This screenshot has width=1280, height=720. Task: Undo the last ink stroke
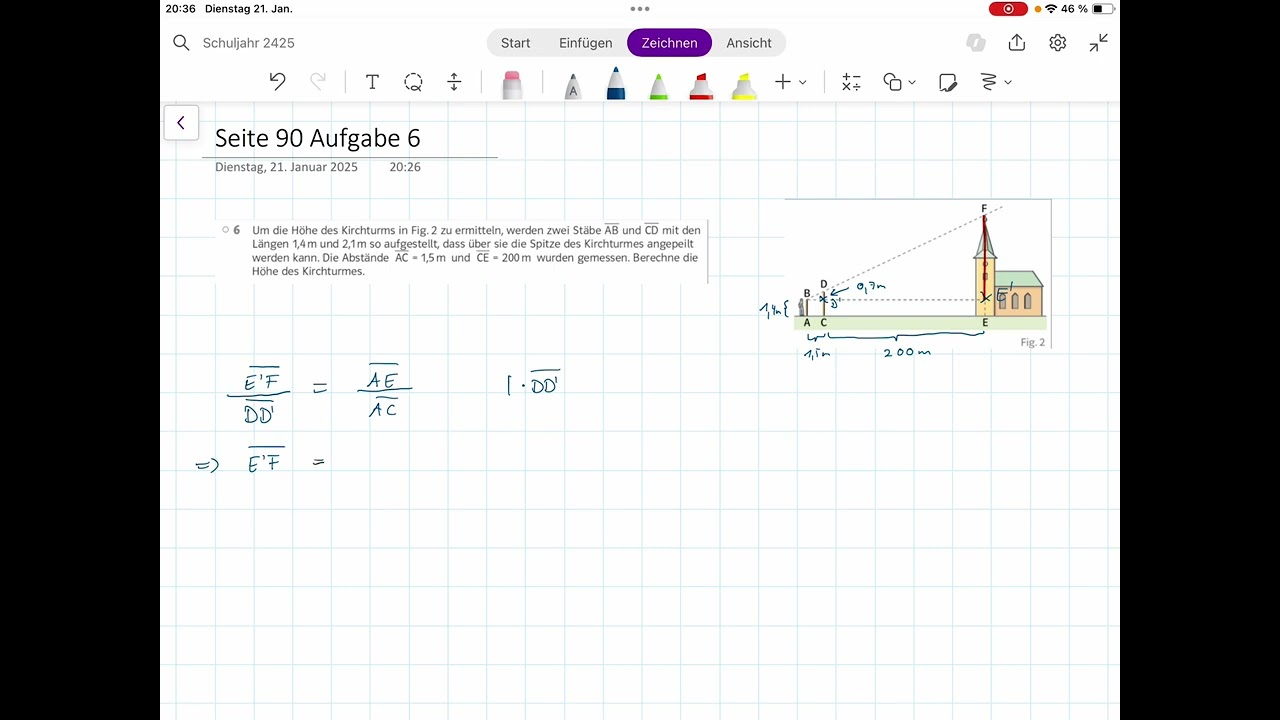coord(278,82)
